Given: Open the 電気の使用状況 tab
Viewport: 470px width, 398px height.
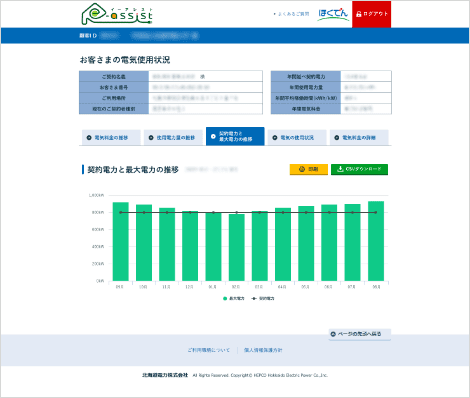Looking at the screenshot, I should pos(297,137).
